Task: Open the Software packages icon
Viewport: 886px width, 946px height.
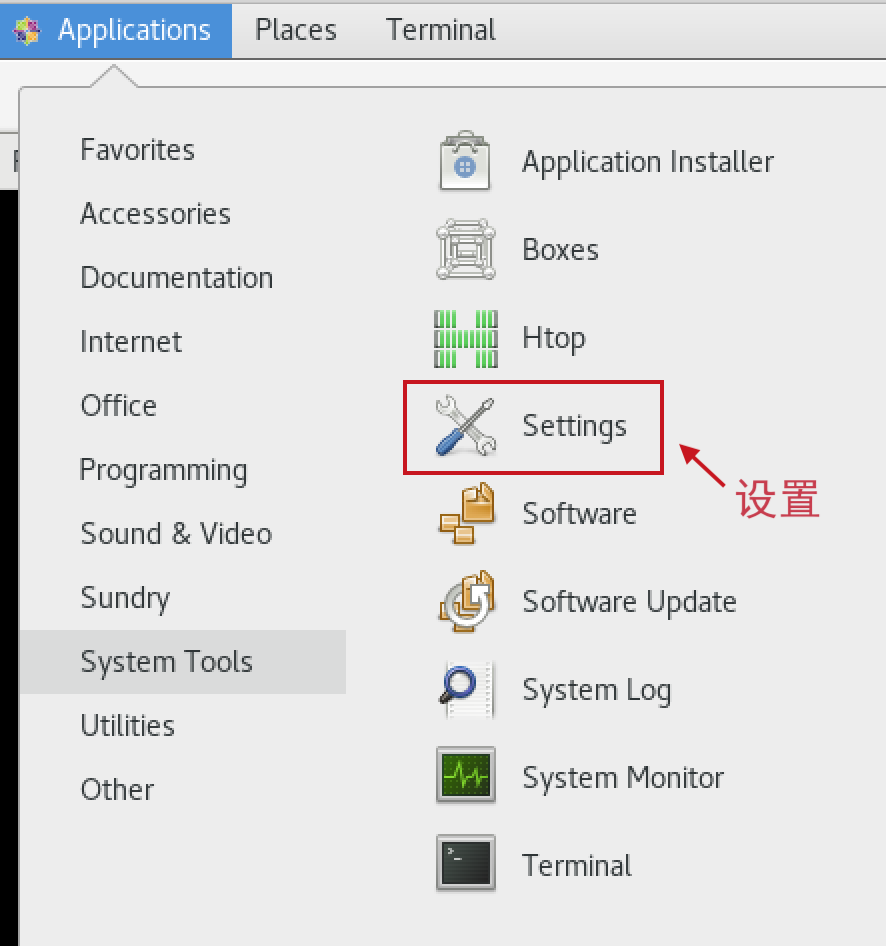Action: pyautogui.click(x=465, y=514)
